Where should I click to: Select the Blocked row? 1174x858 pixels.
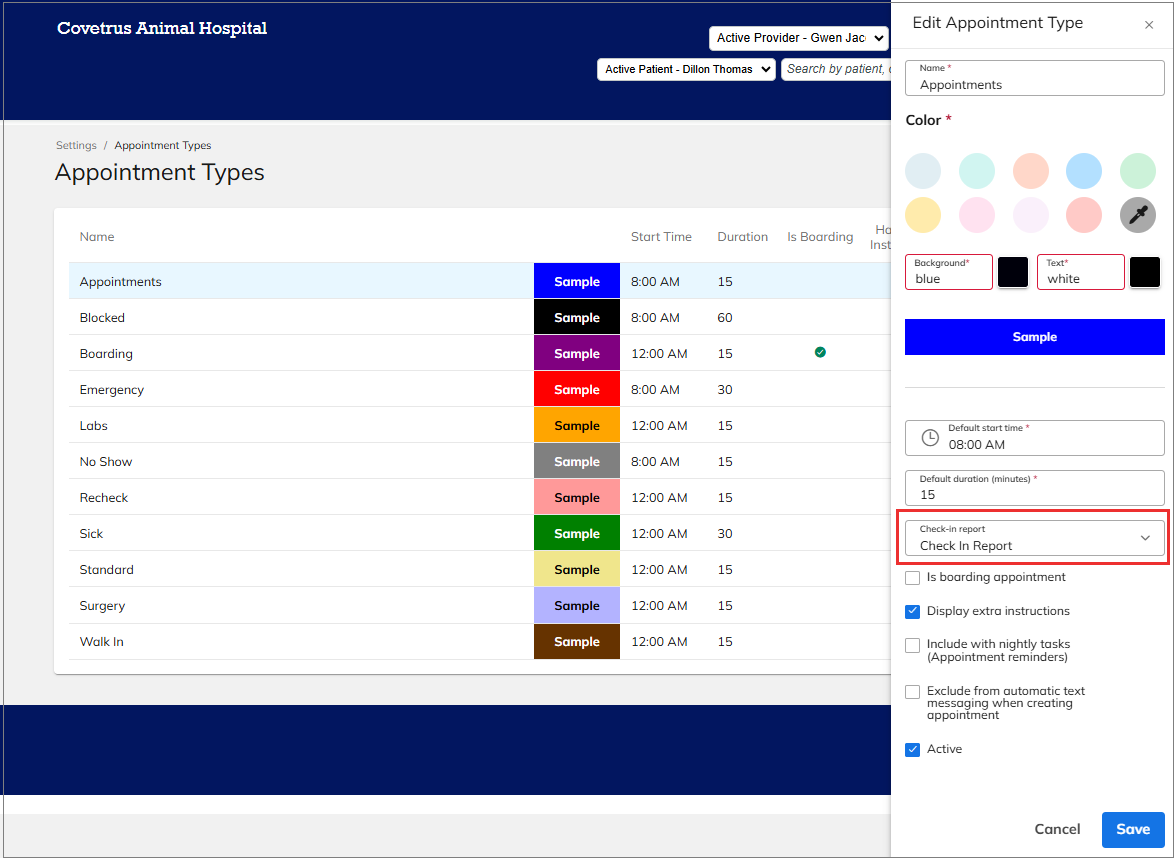480,317
